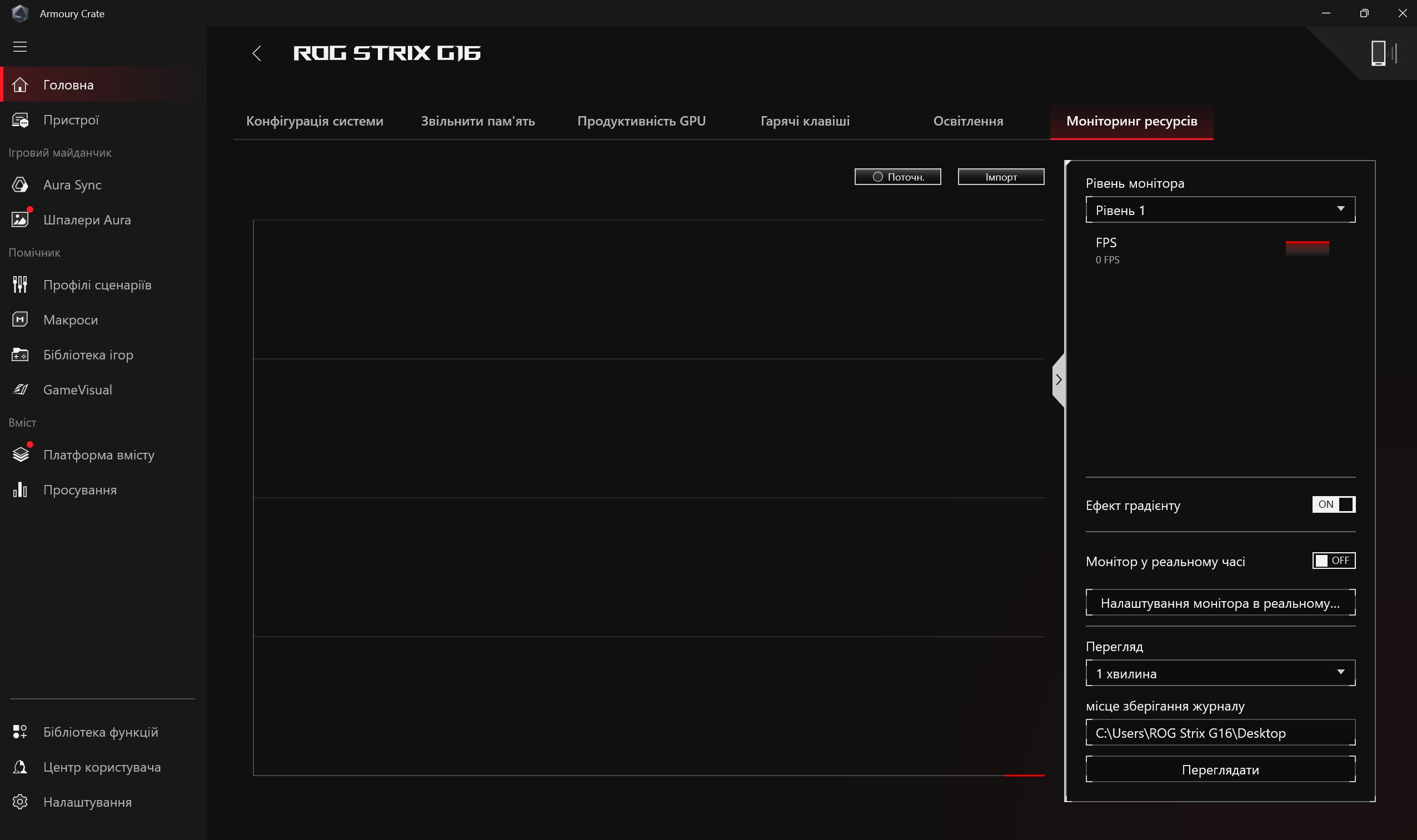Select the Поточн. recording radio button
The width and height of the screenshot is (1417, 840).
coord(877,177)
